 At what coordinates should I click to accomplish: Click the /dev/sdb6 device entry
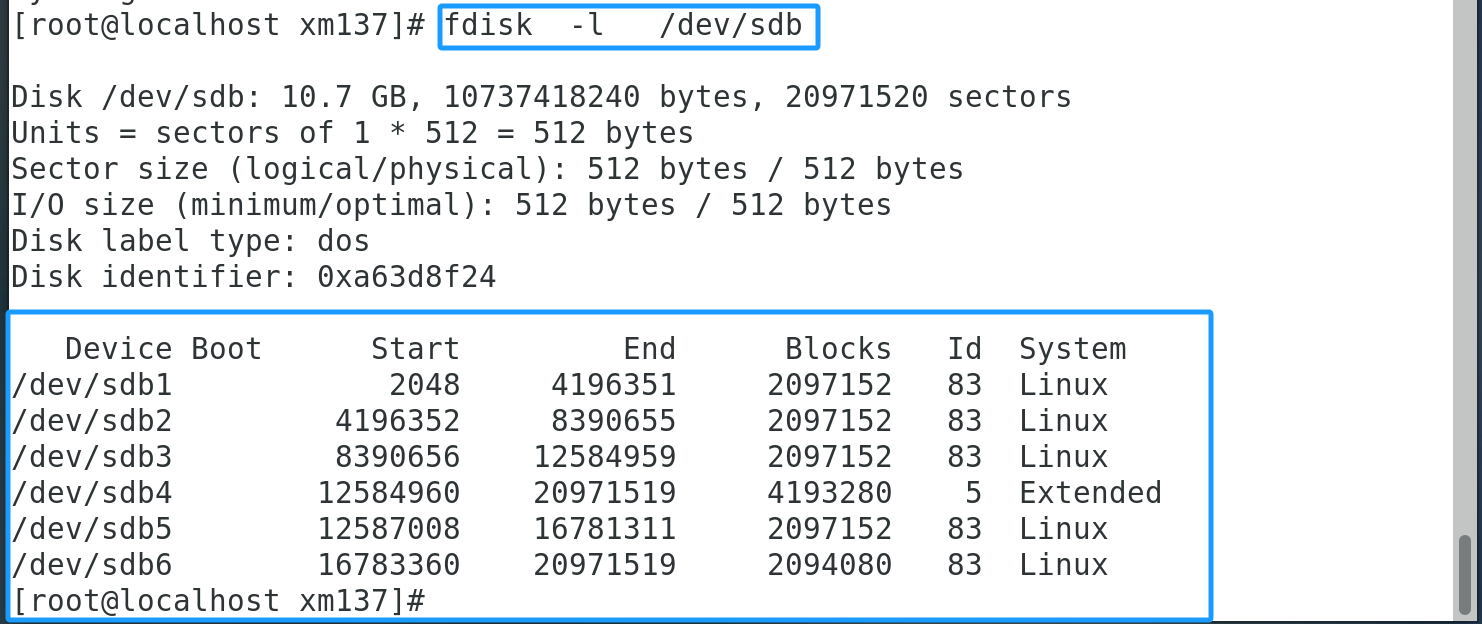(x=92, y=565)
